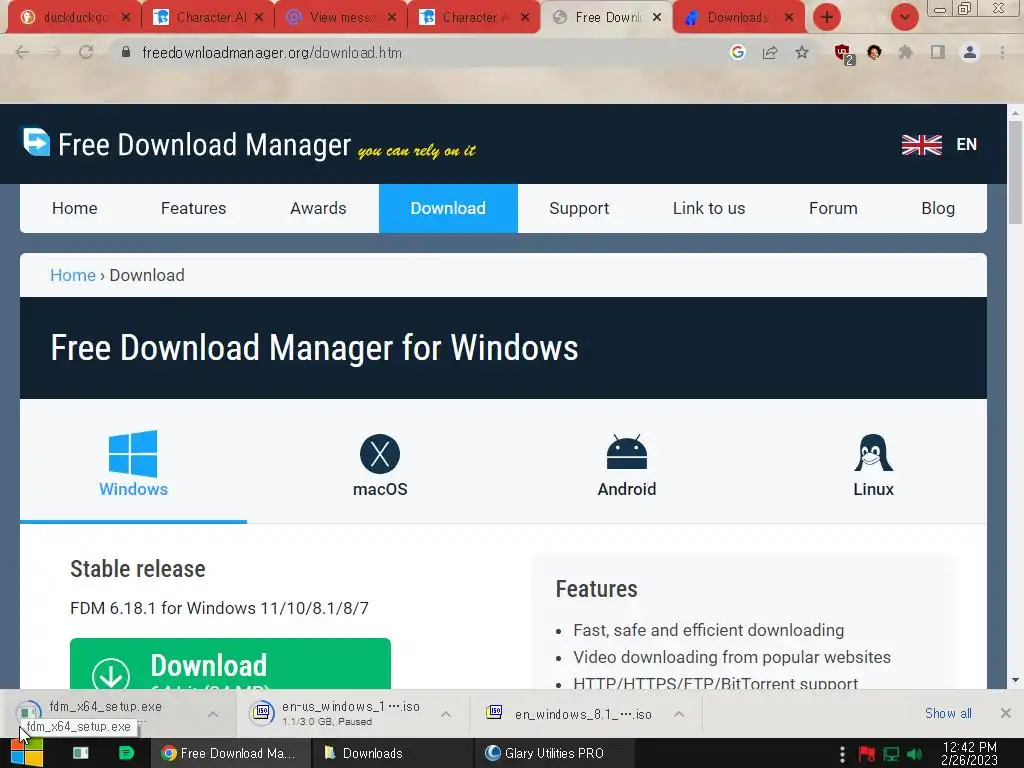The width and height of the screenshot is (1024, 768).
Task: Open the Features nav item
Action: [193, 208]
